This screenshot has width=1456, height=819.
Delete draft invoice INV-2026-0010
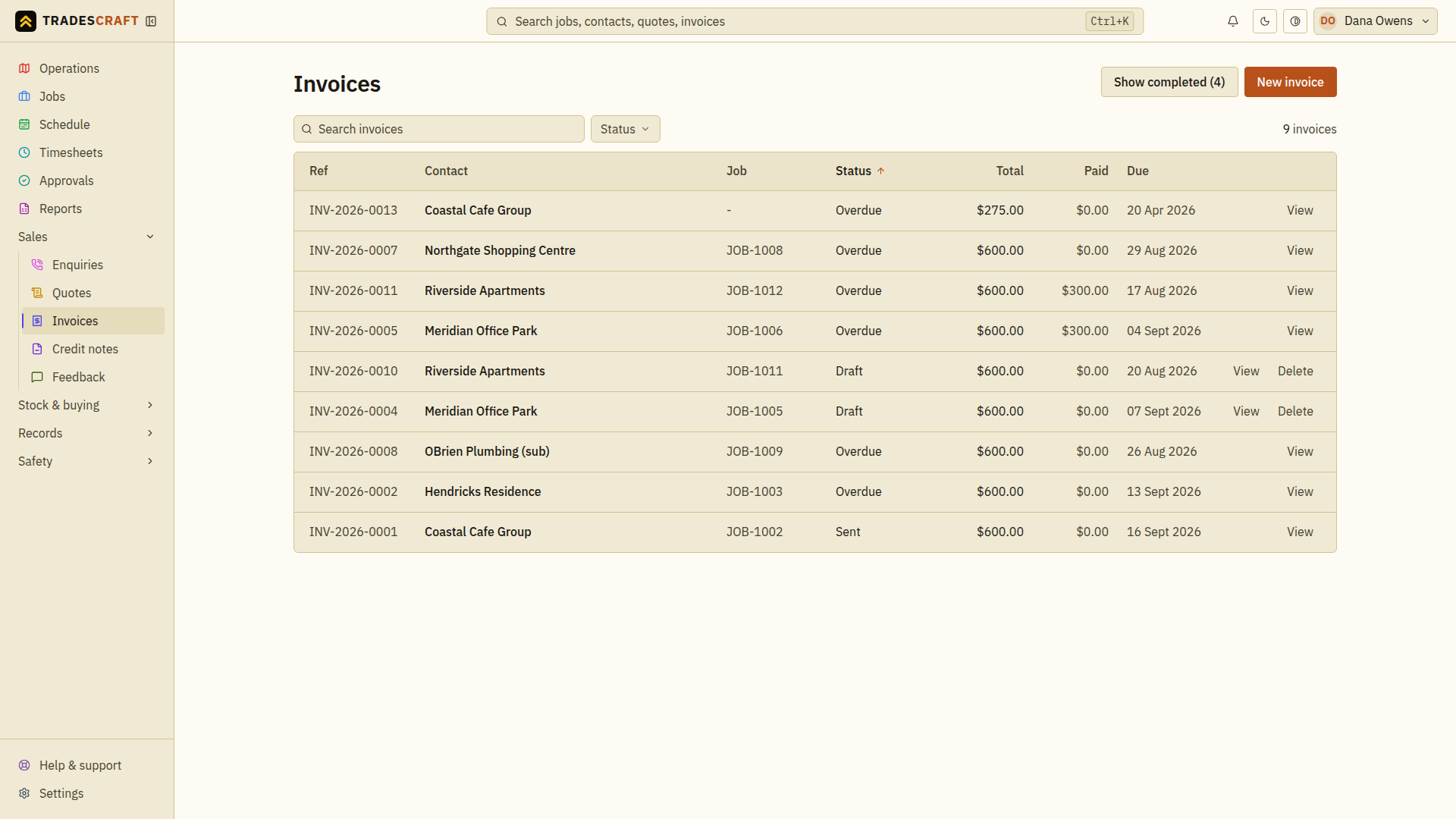tap(1295, 371)
